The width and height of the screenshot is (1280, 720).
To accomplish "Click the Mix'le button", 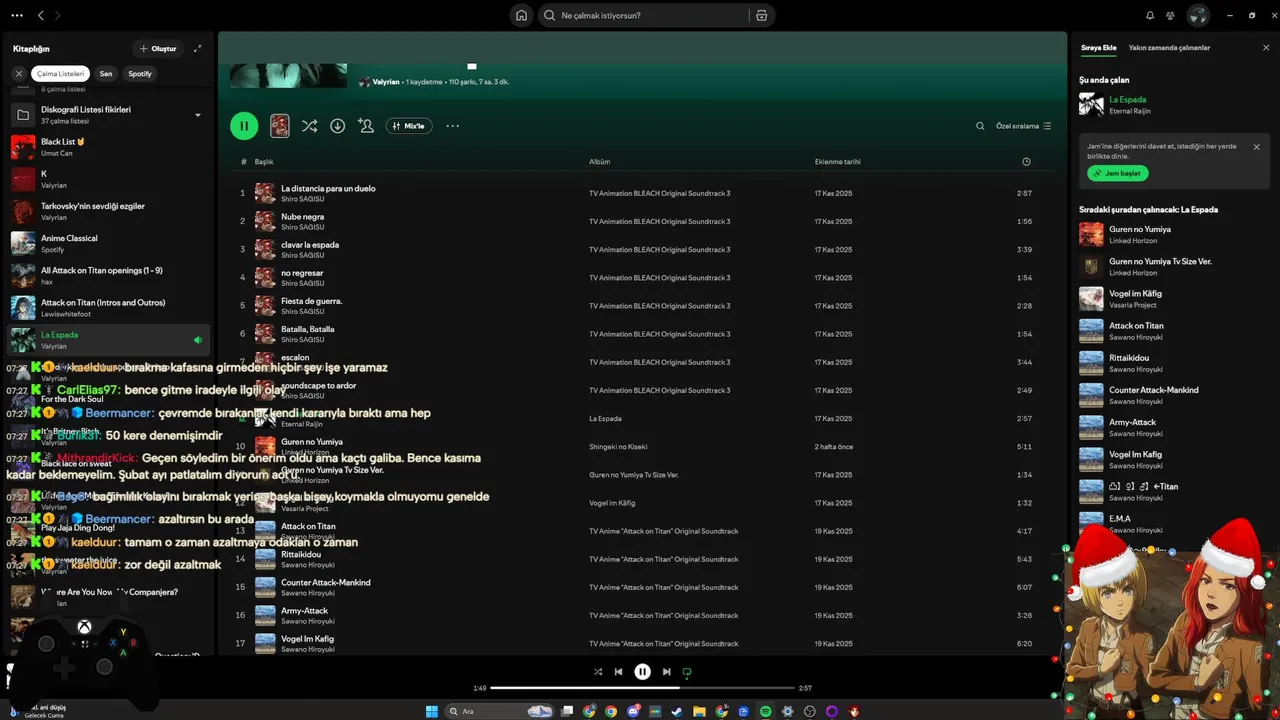I will [409, 126].
